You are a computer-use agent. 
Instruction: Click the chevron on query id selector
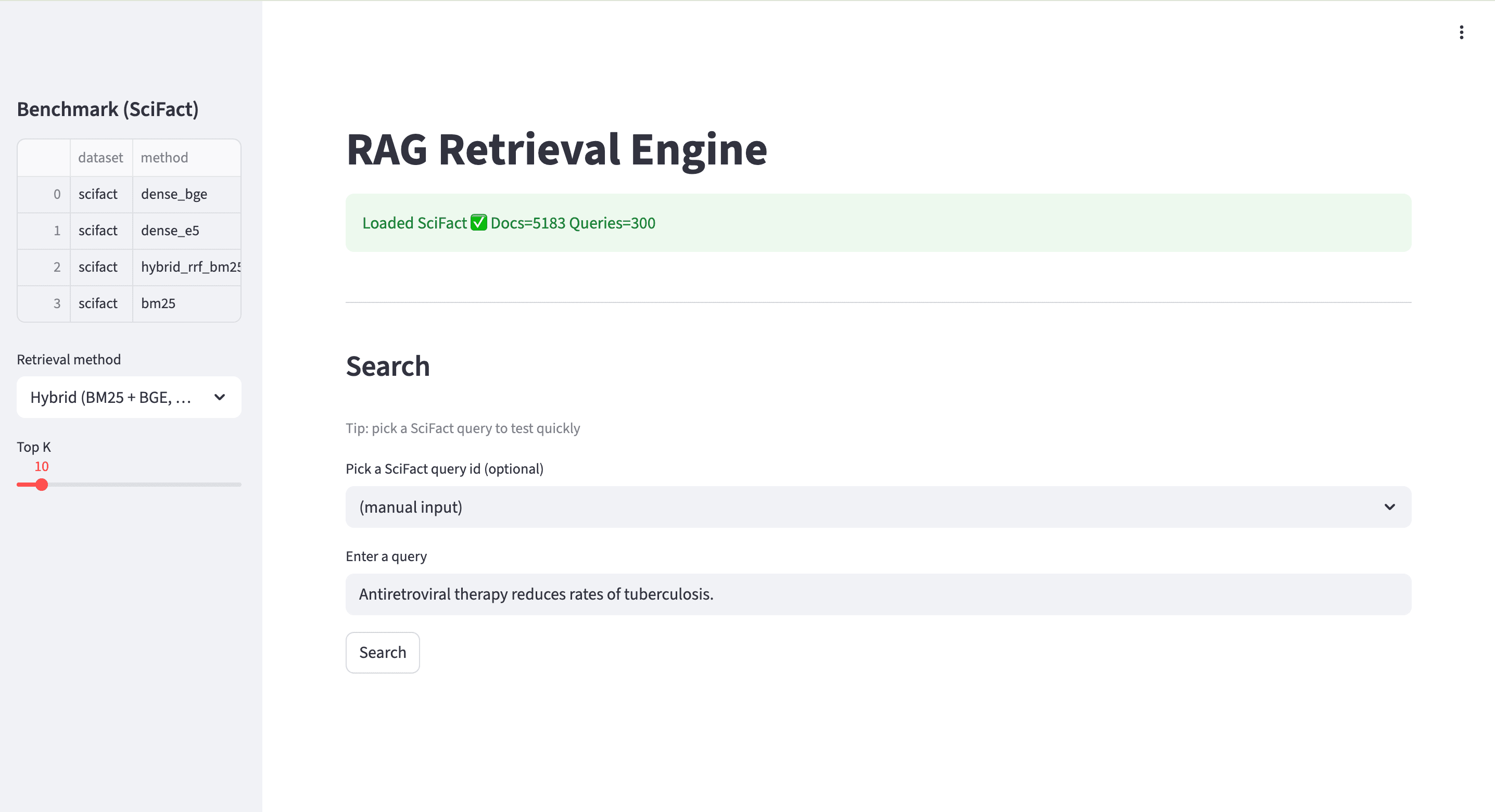click(1390, 506)
